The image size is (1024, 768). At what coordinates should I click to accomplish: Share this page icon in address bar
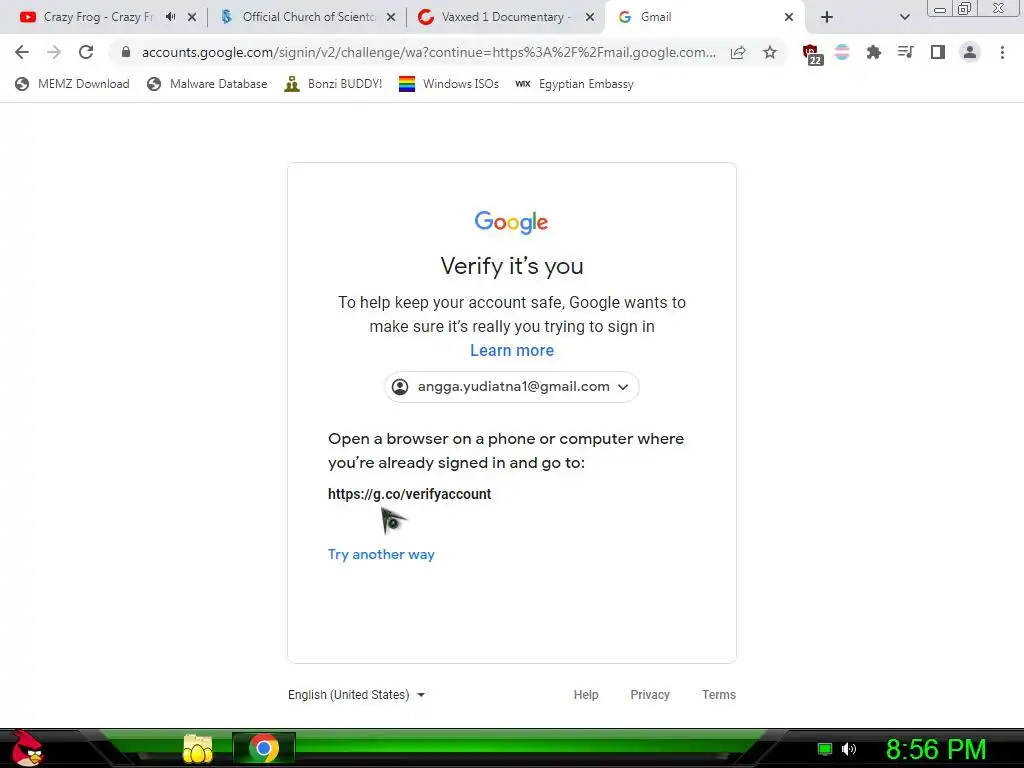point(738,52)
